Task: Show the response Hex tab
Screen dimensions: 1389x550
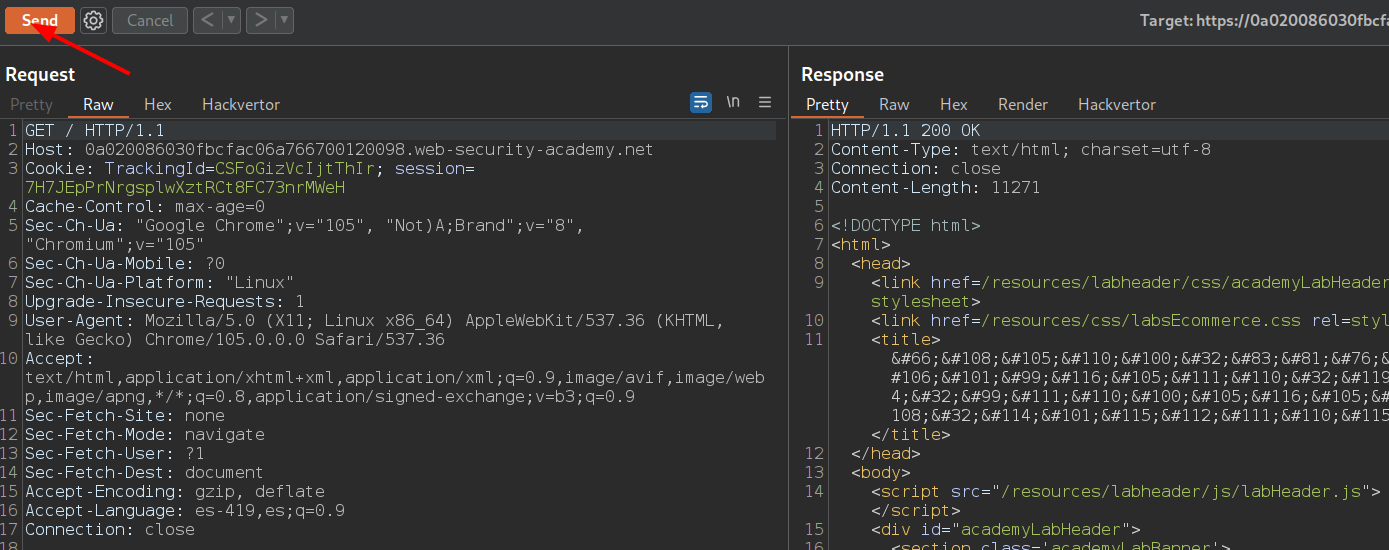Action: pyautogui.click(x=954, y=104)
